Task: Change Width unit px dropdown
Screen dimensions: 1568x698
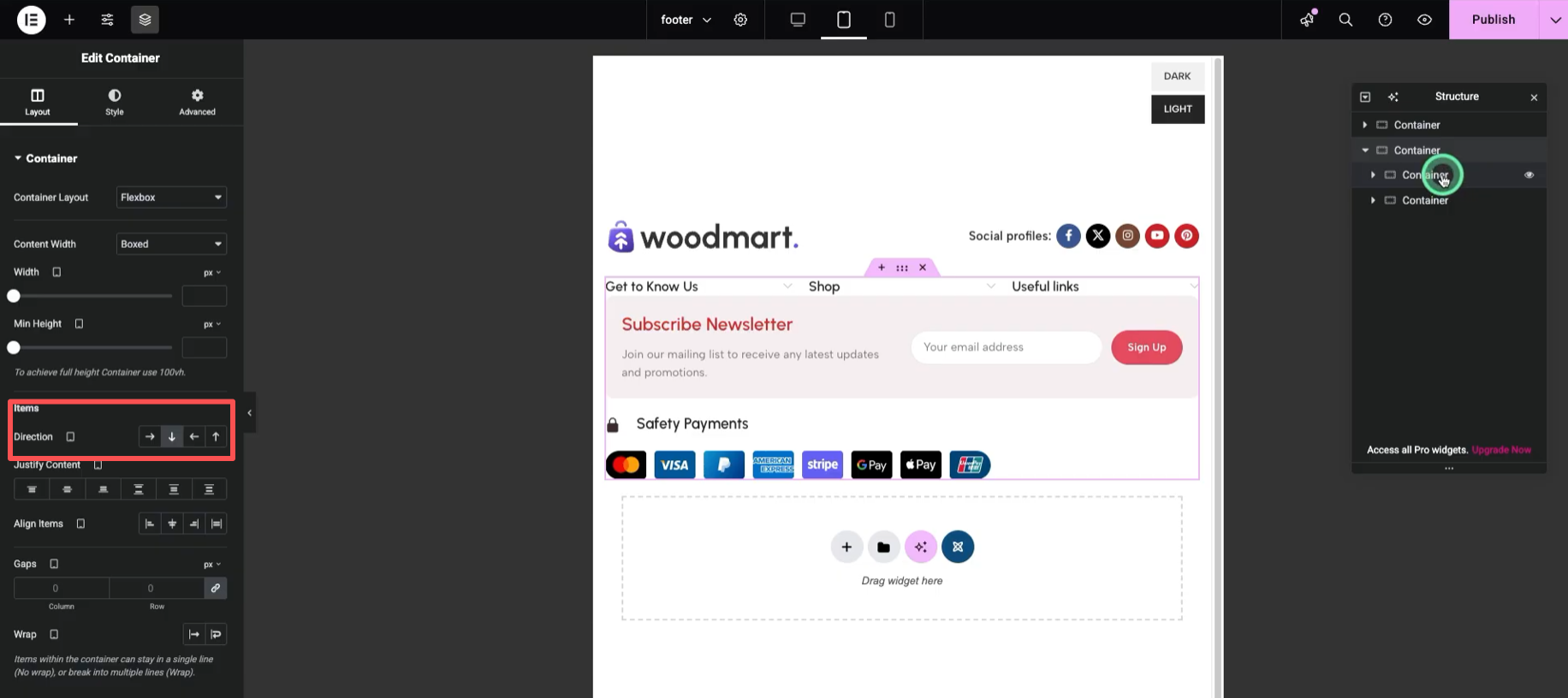Action: 212,273
